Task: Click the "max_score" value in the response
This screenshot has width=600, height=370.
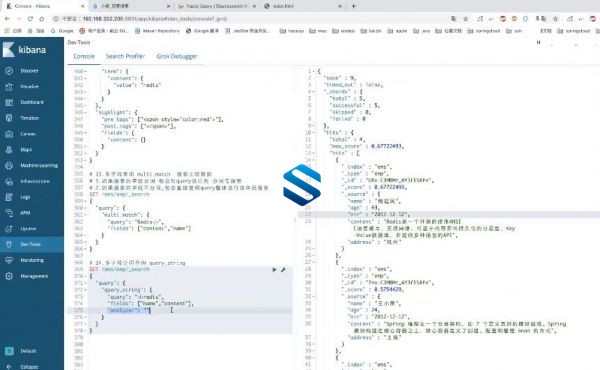Action: pos(388,146)
